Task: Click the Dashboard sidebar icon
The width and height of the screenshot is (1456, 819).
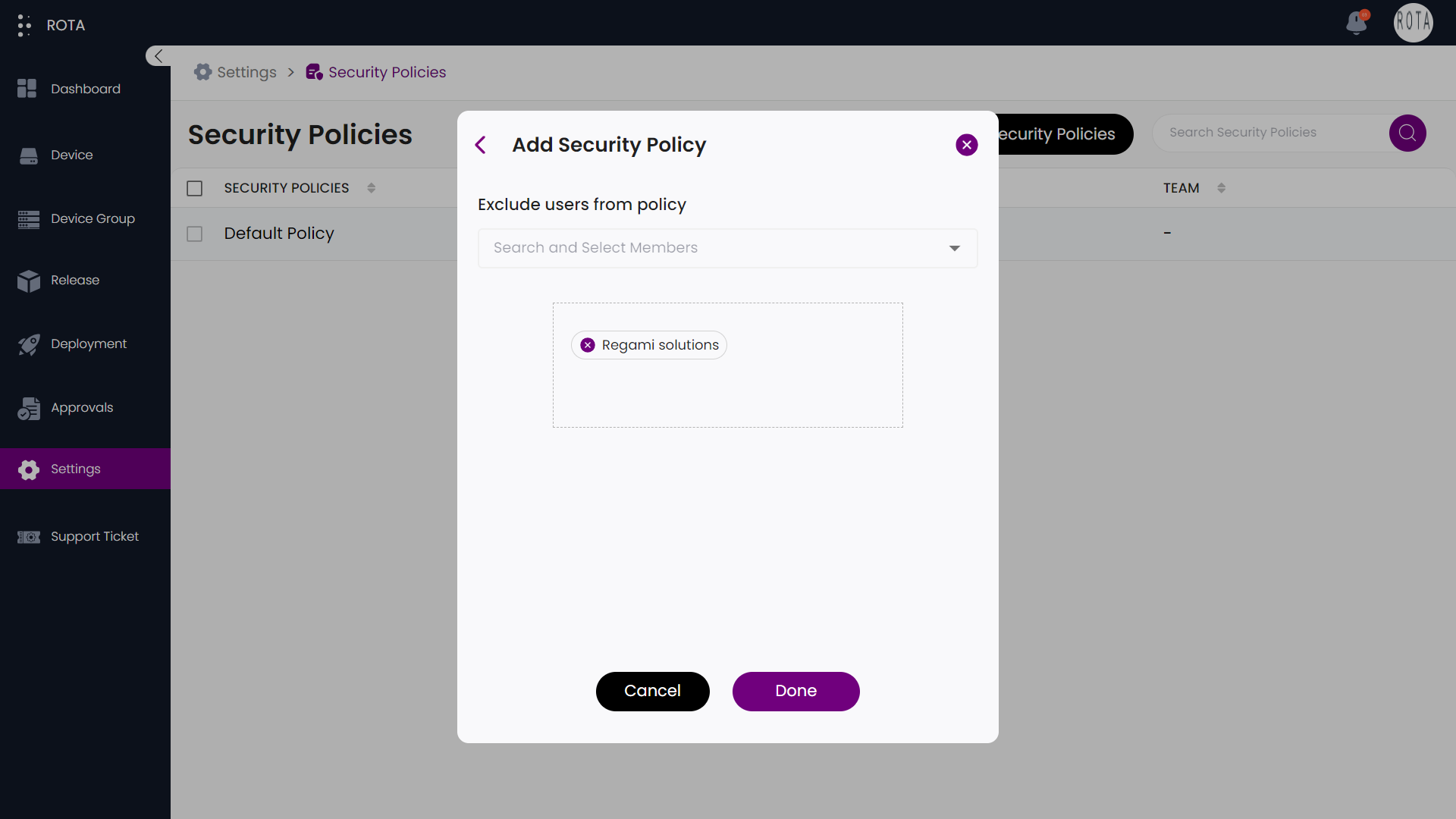Action: 28,89
